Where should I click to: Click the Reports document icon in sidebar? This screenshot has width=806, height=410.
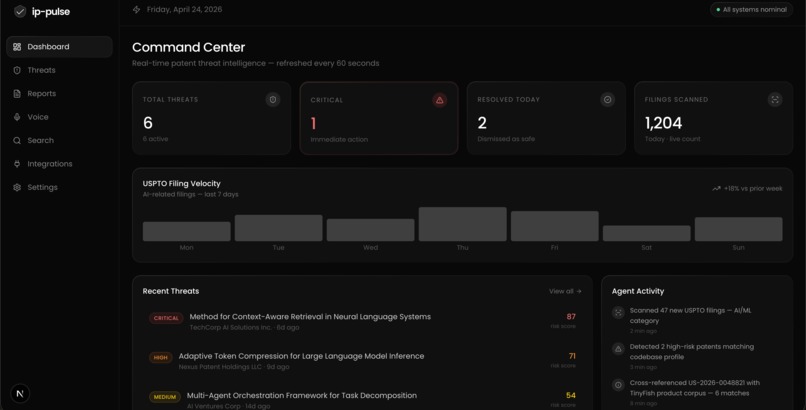pyautogui.click(x=17, y=94)
